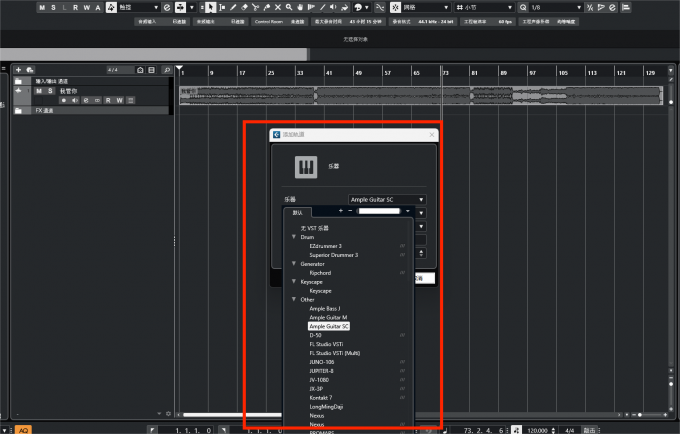Image resolution: width=680 pixels, height=434 pixels.
Task: Open the Find Tracks search icon
Action: point(167,70)
